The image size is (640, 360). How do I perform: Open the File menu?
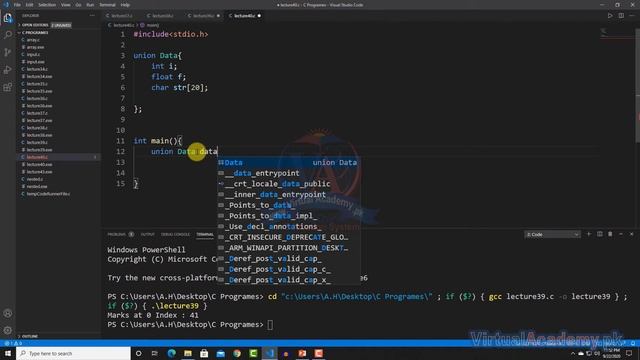pos(17,5)
